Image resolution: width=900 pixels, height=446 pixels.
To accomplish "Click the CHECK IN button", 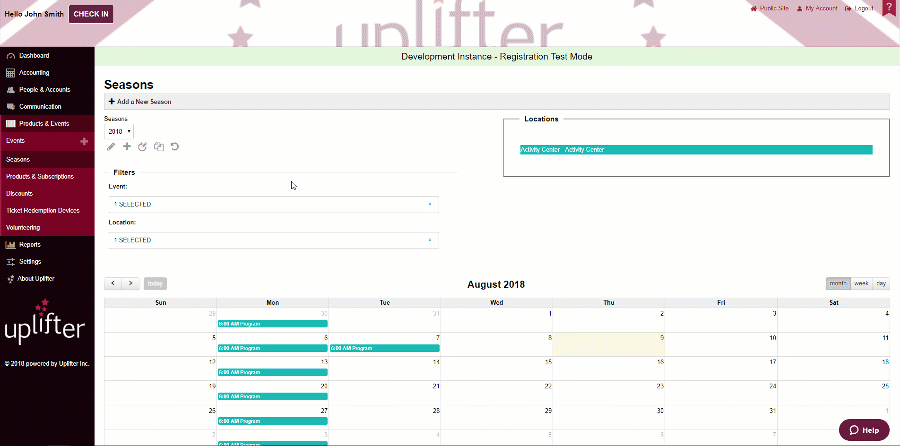I will tap(92, 14).
